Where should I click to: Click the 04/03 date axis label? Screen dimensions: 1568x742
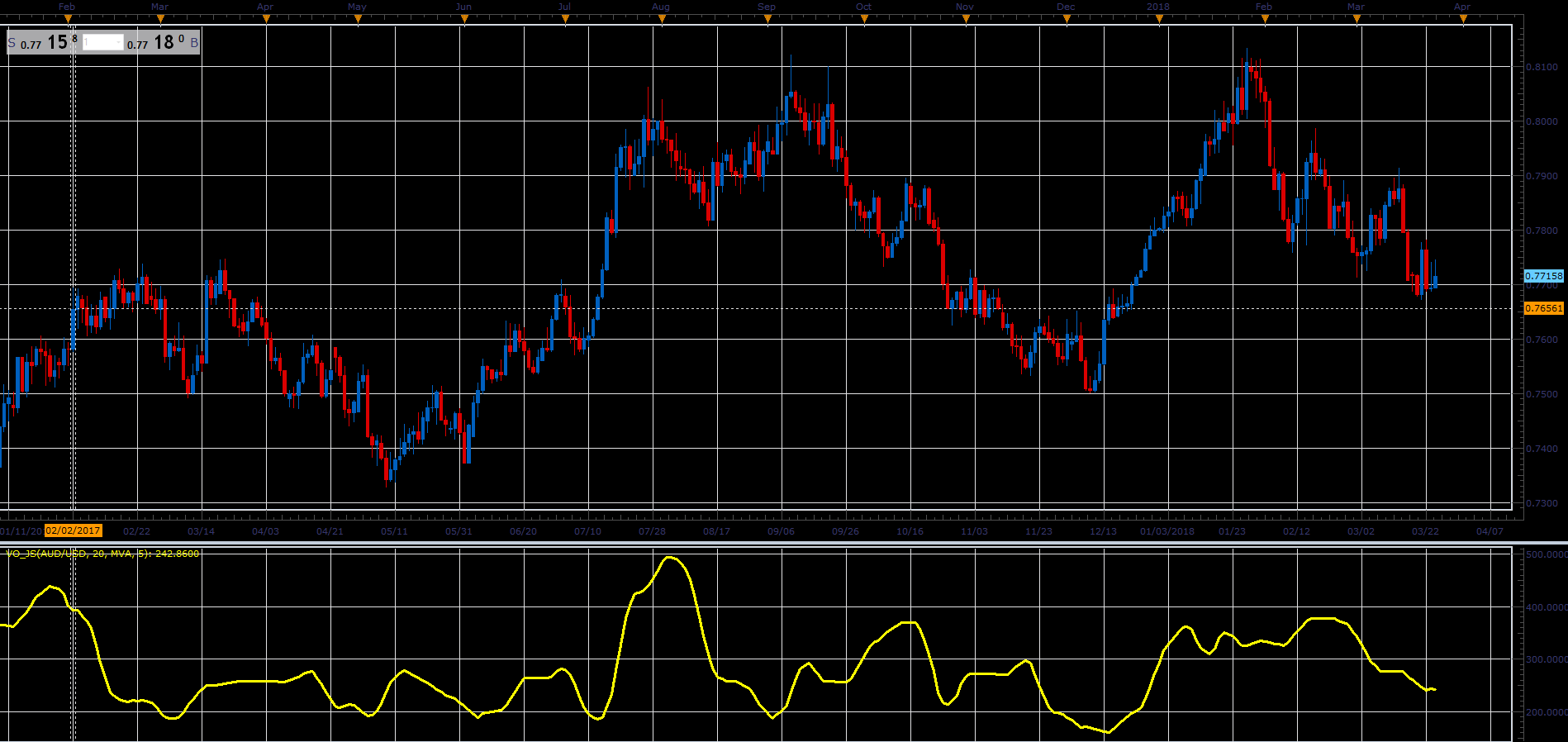(266, 531)
